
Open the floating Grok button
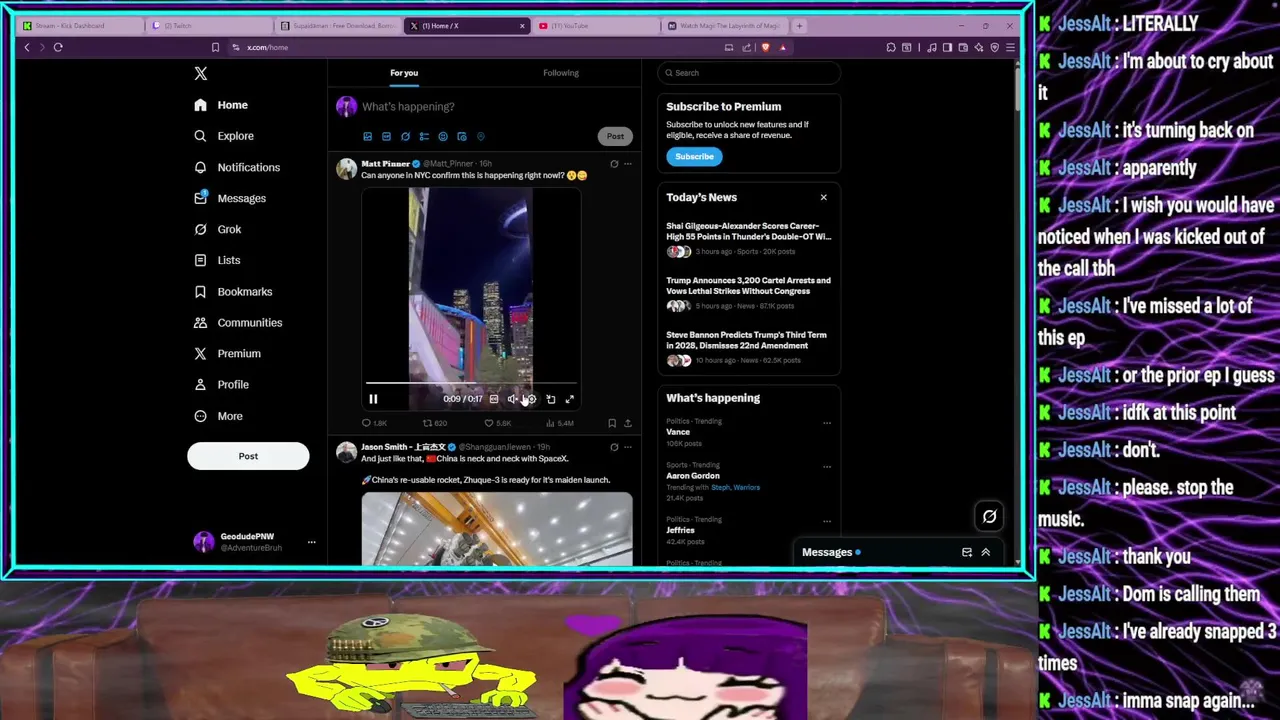989,516
